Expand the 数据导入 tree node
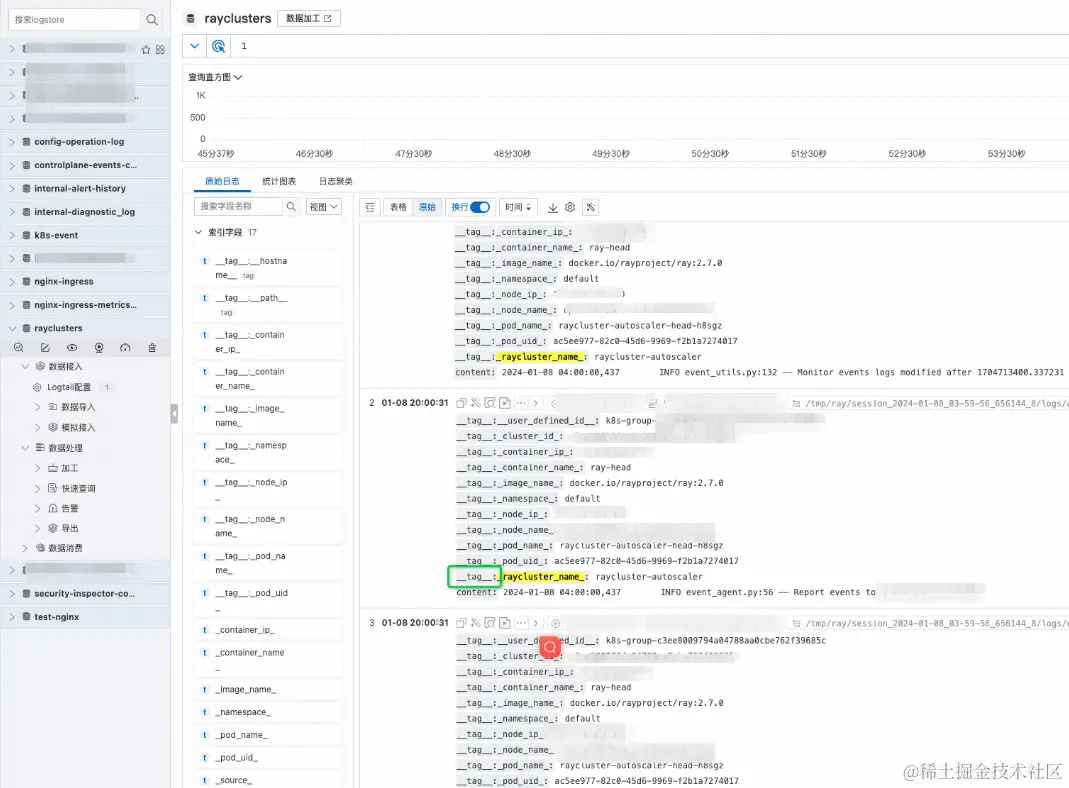The width and height of the screenshot is (1069, 788). (37, 407)
